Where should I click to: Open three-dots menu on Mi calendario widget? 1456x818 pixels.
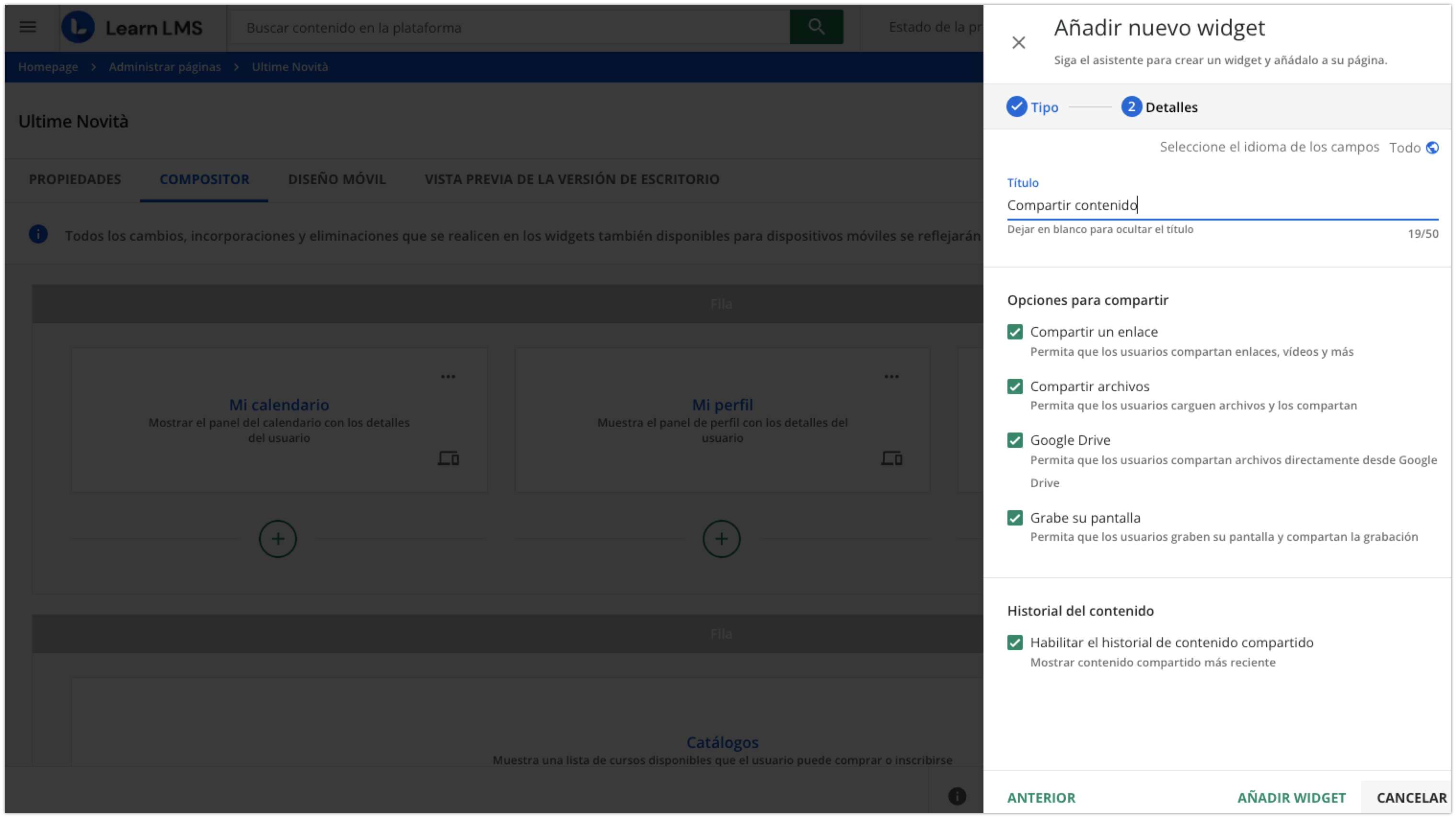point(448,376)
